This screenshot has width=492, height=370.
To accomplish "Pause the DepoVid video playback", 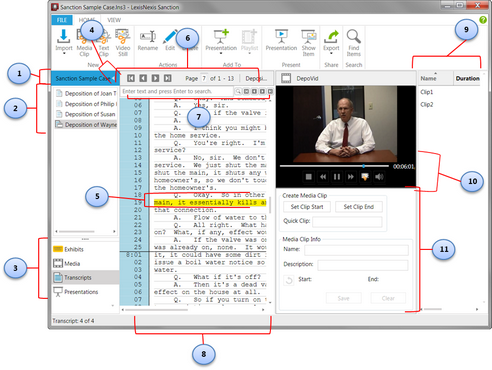I will click(x=337, y=177).
